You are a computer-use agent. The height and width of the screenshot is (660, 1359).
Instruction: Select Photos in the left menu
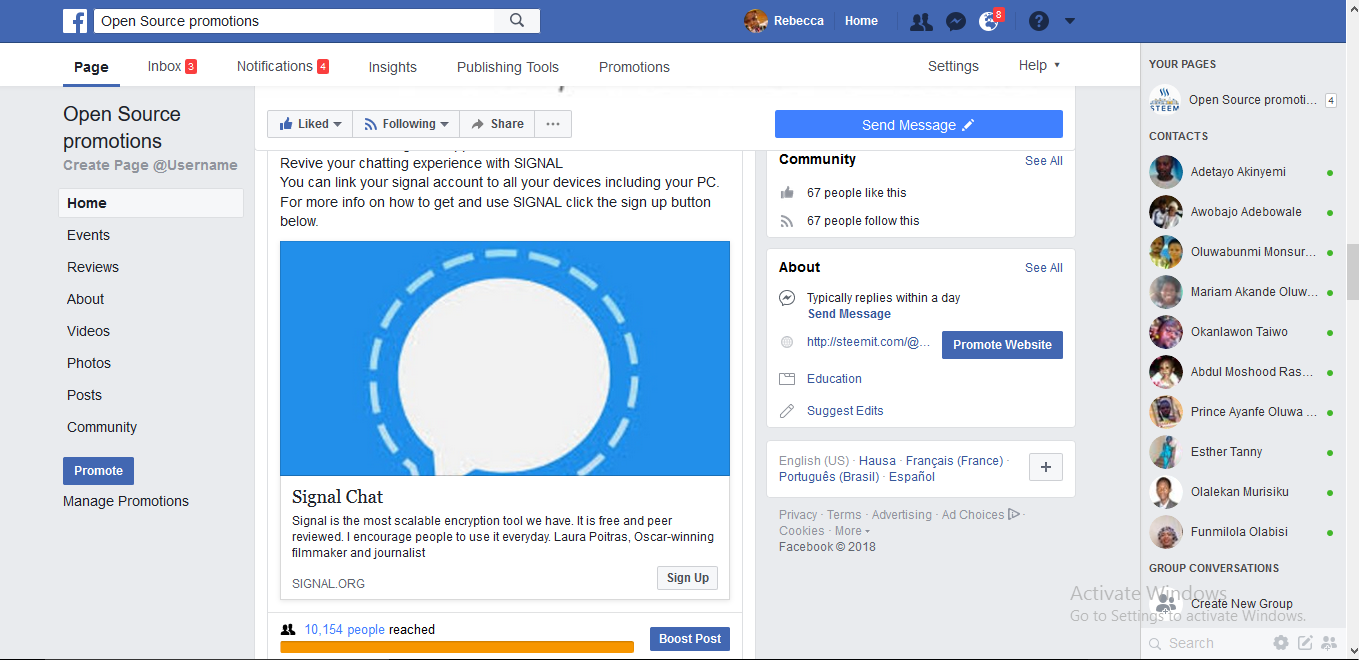coord(88,363)
